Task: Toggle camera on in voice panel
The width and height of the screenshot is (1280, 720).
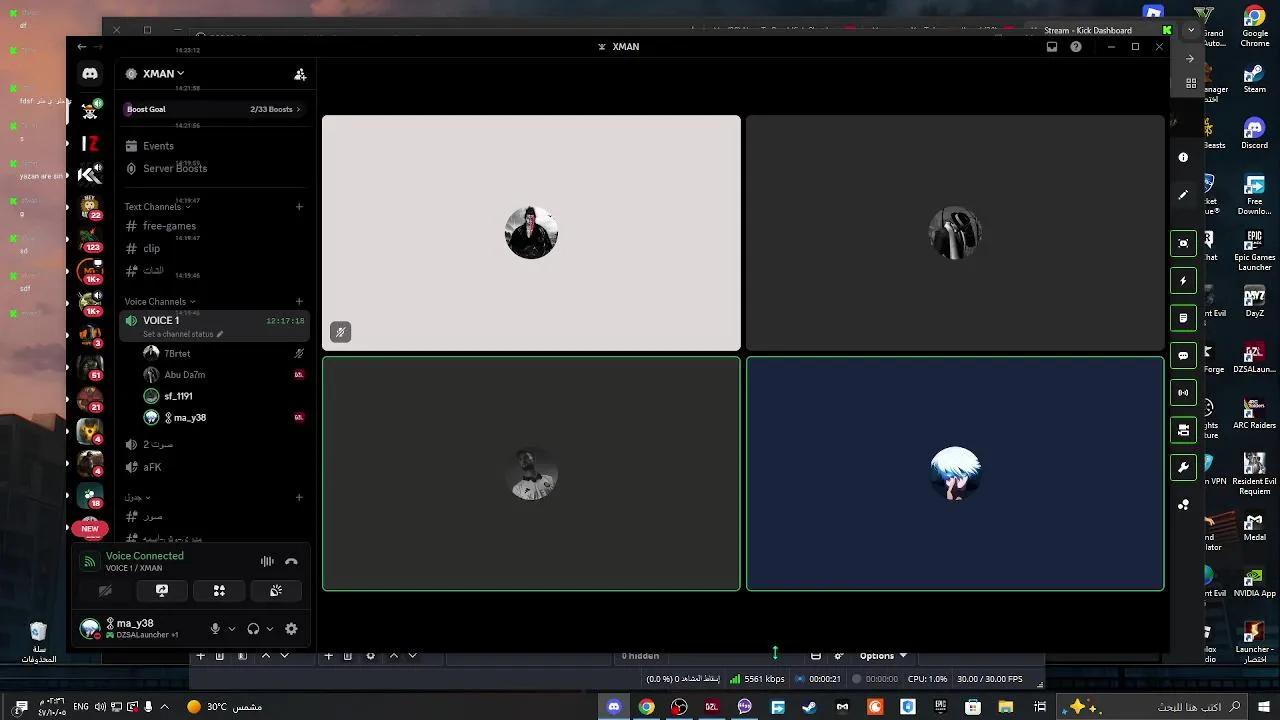Action: pyautogui.click(x=105, y=591)
